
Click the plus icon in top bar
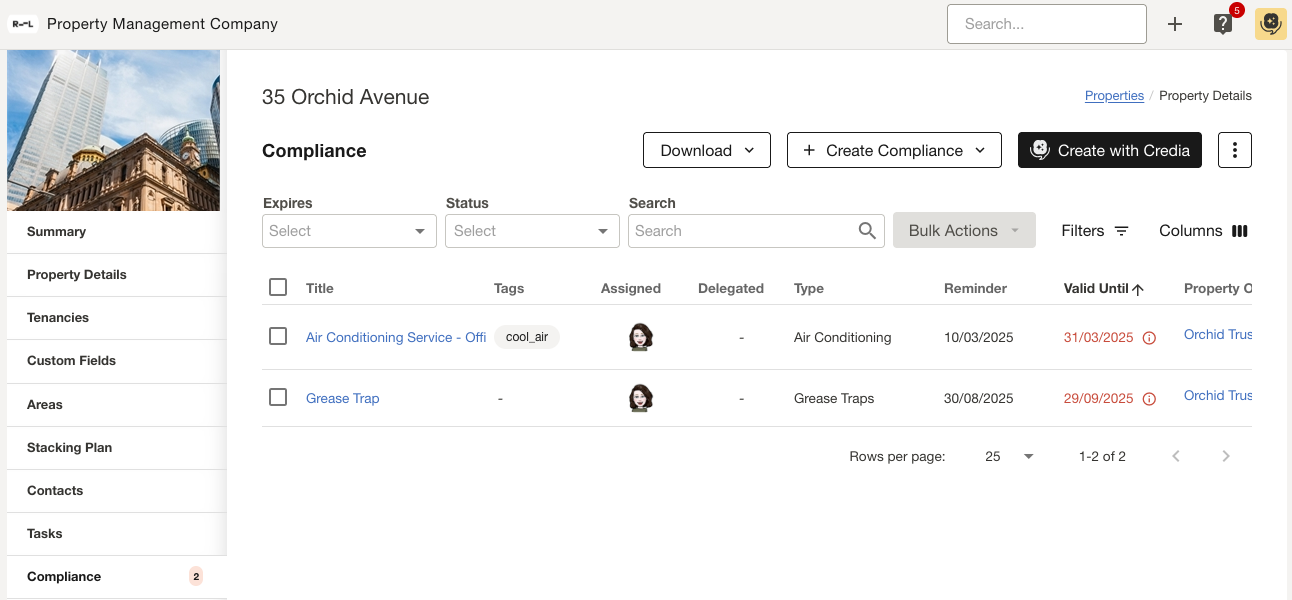click(1175, 24)
